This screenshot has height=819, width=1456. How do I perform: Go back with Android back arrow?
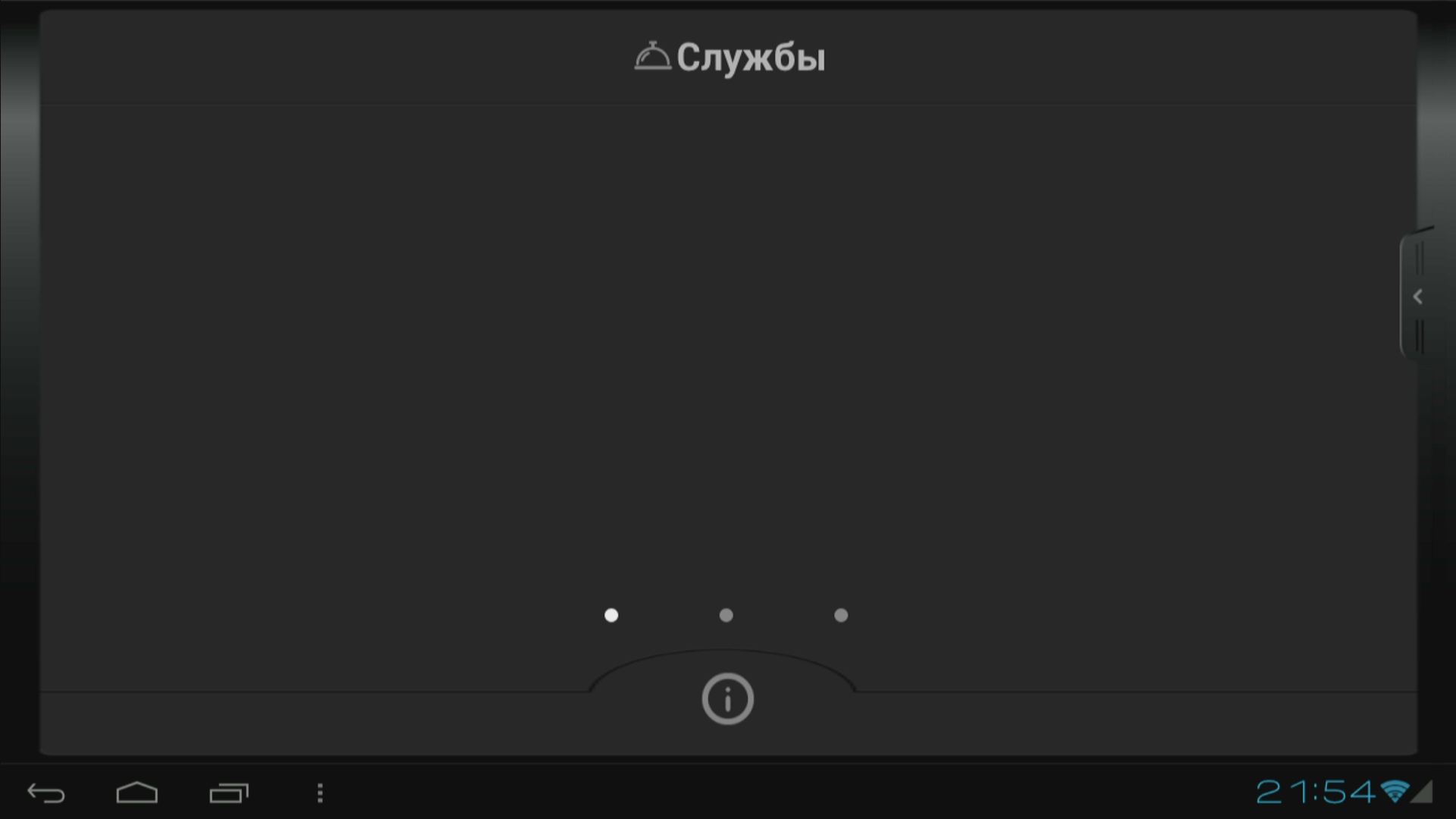[46, 793]
